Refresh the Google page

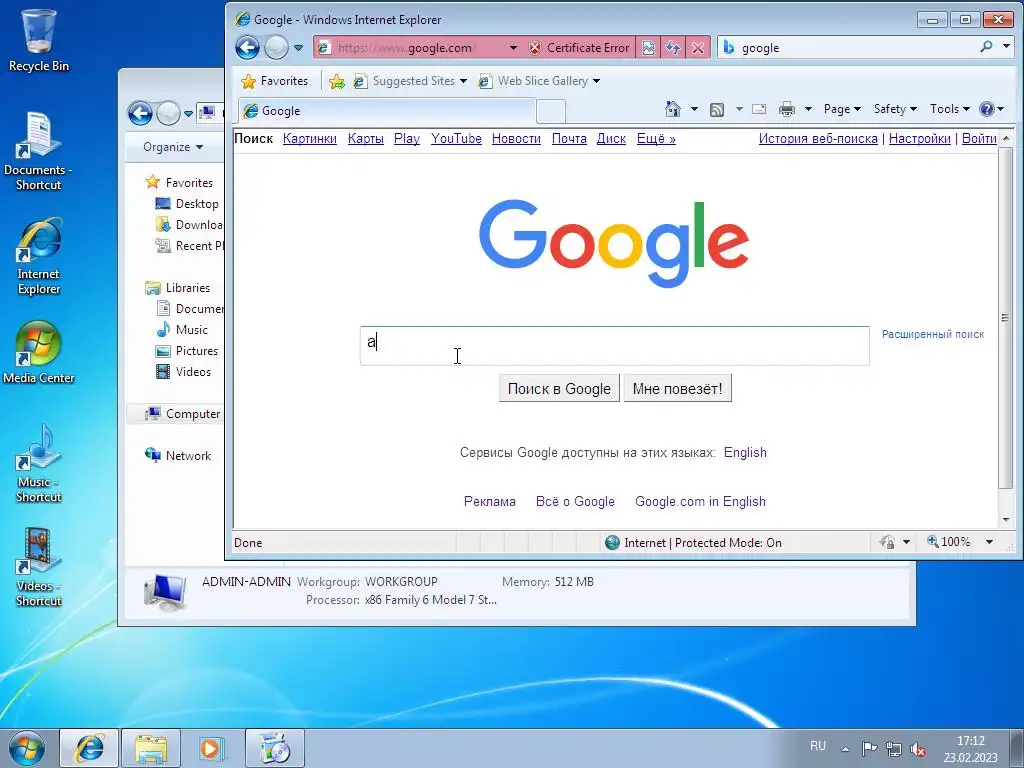(x=673, y=48)
